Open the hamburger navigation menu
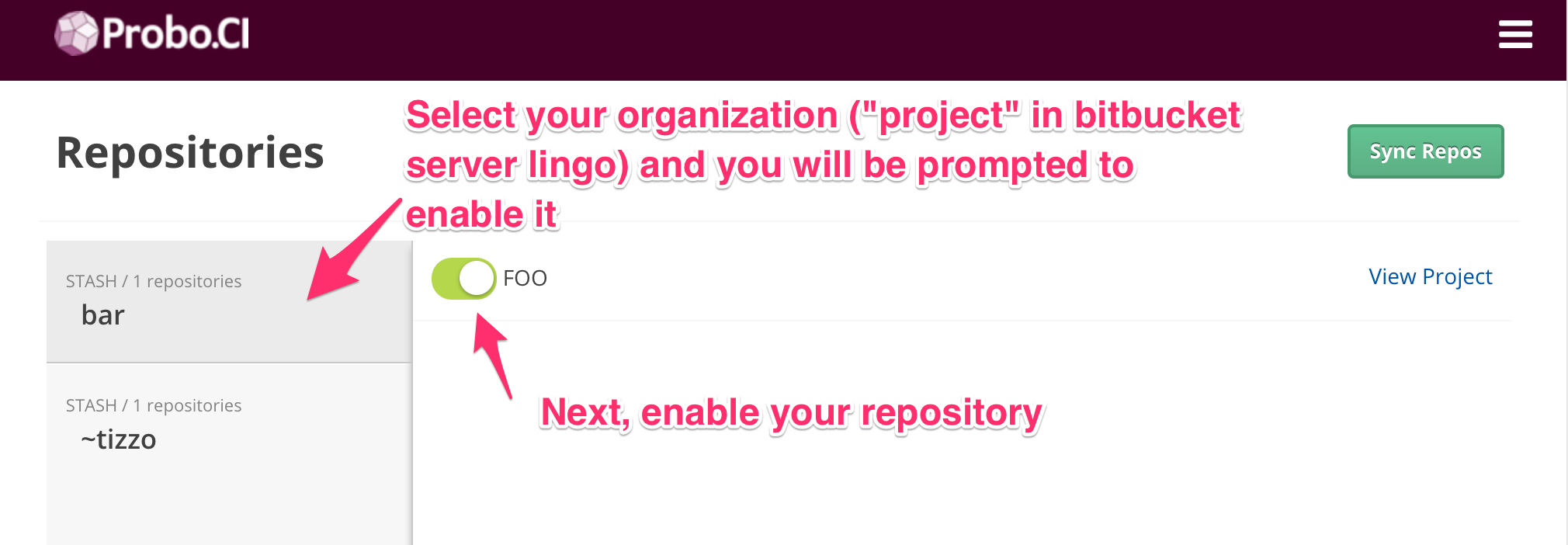This screenshot has width=1568, height=545. pyautogui.click(x=1514, y=34)
